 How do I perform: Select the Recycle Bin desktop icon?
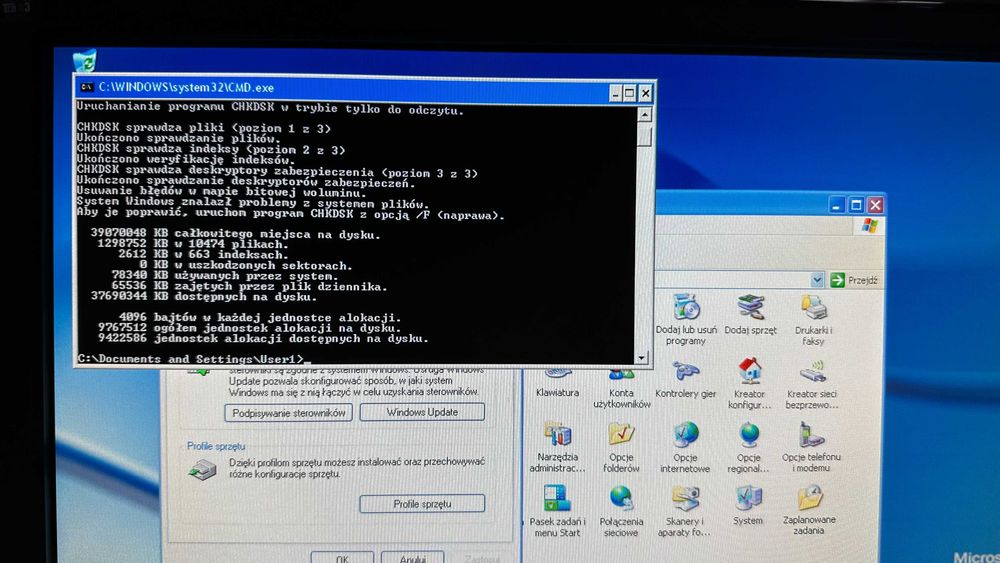(85, 61)
